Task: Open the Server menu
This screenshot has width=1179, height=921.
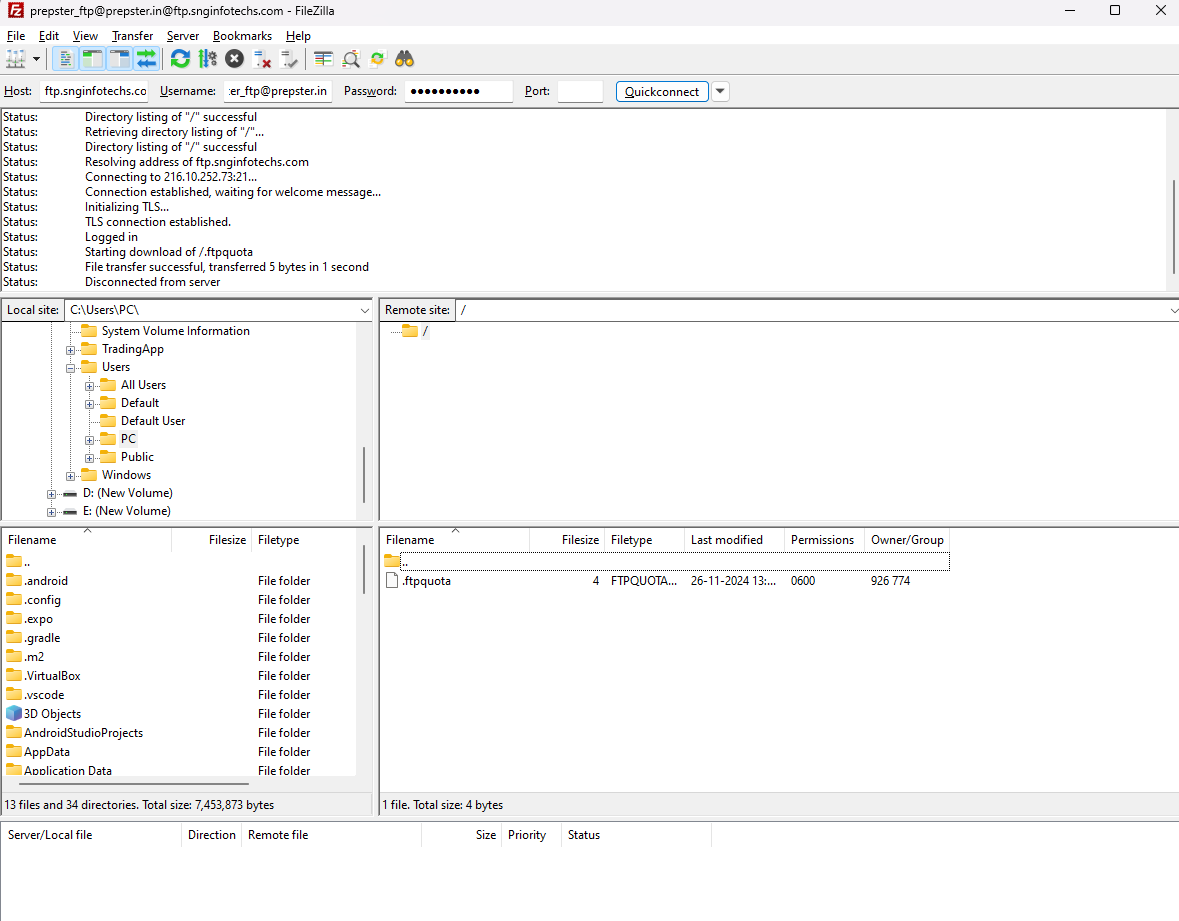Action: (x=183, y=35)
